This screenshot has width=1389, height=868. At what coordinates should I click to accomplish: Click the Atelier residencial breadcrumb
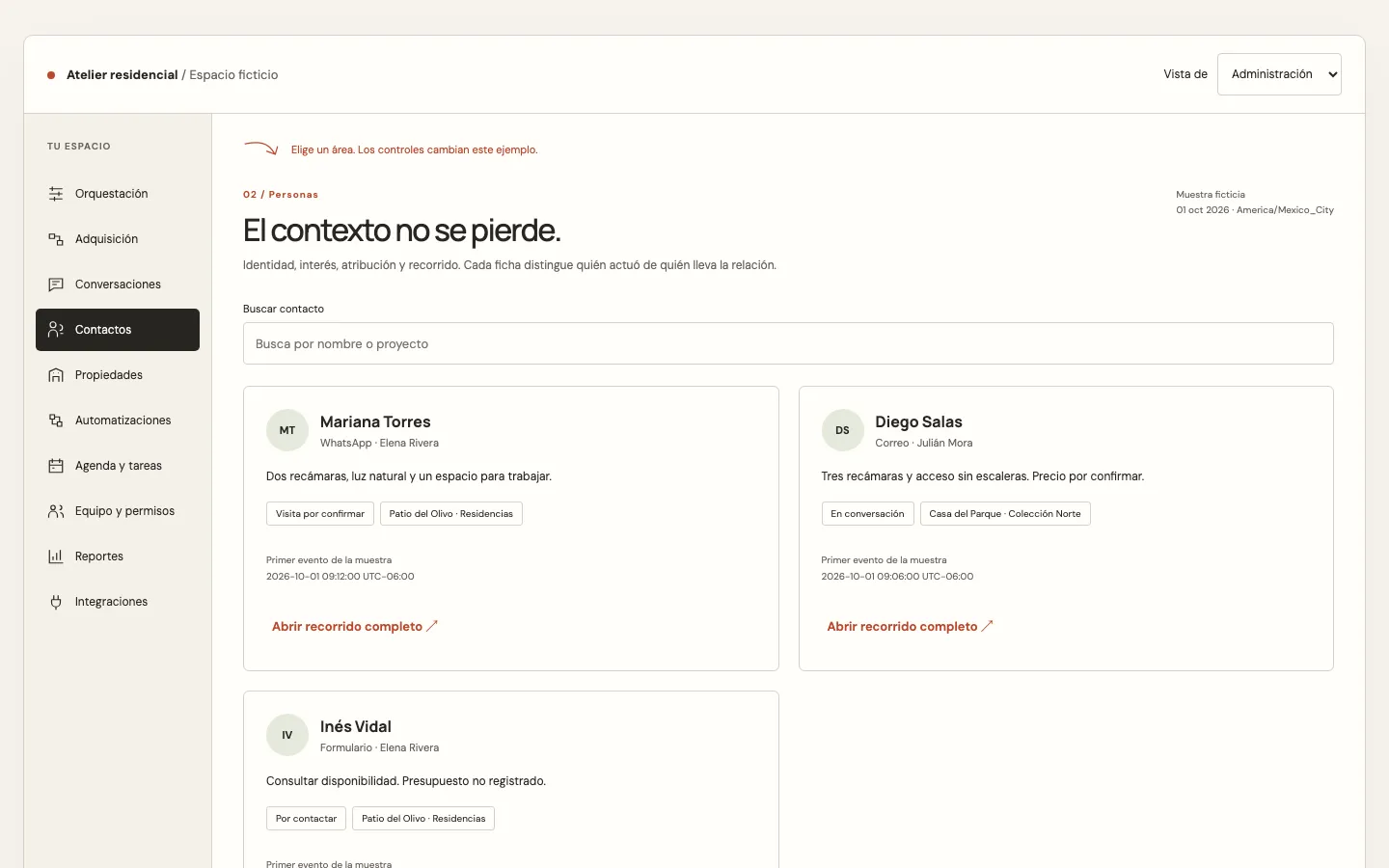click(x=123, y=75)
